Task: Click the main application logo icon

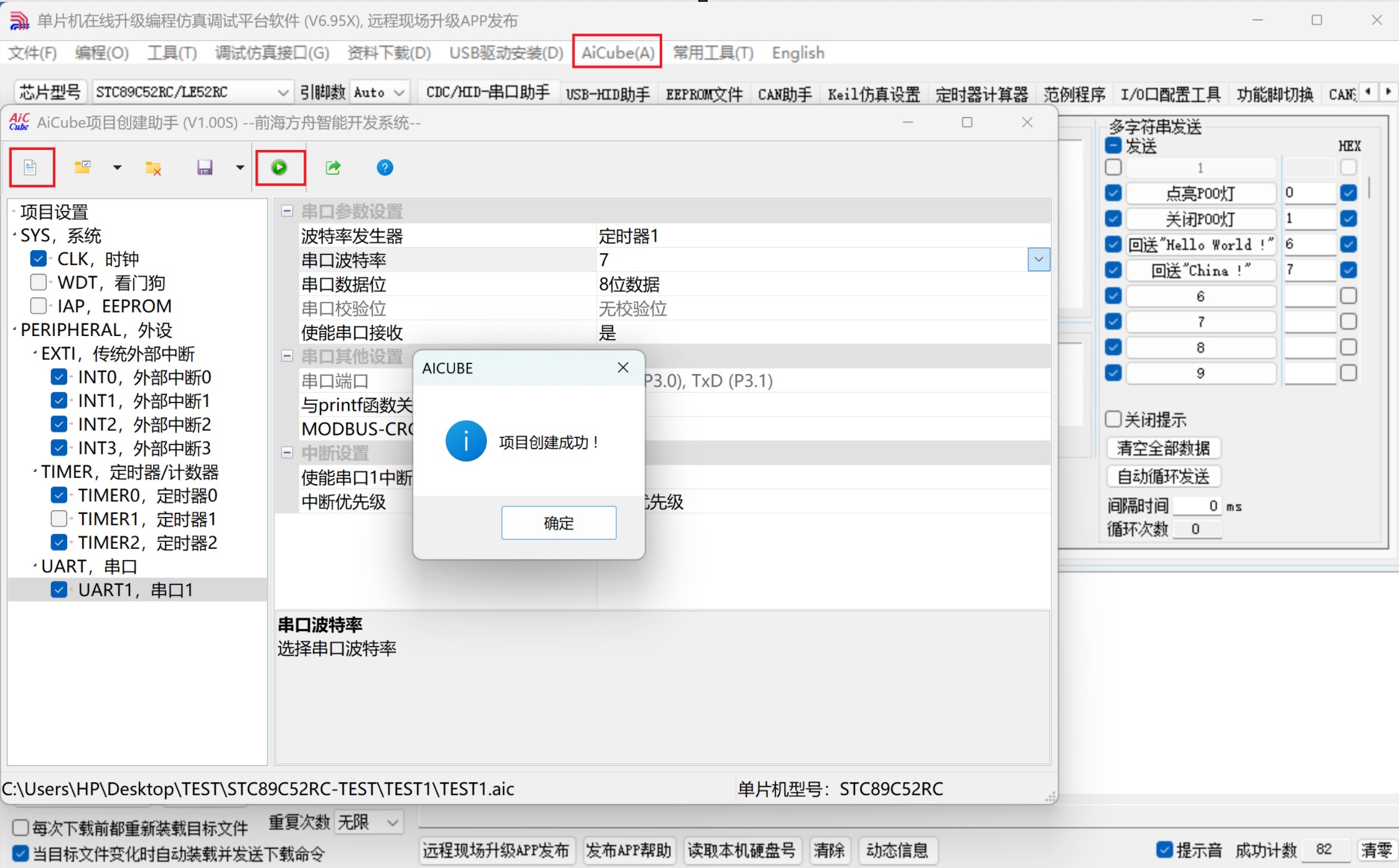Action: pyautogui.click(x=19, y=21)
